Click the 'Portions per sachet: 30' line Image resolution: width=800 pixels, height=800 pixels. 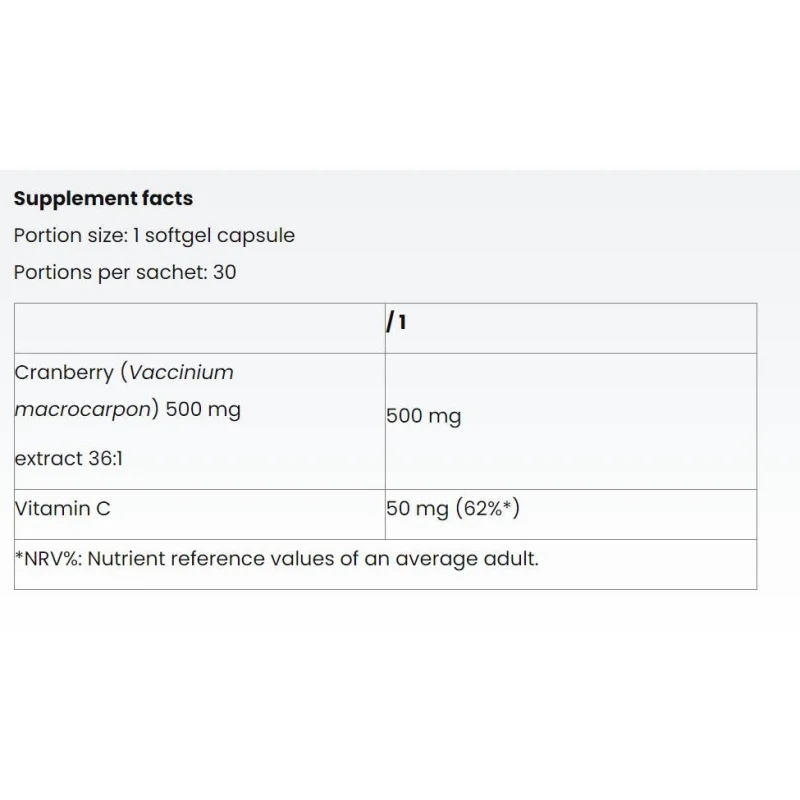click(x=125, y=272)
